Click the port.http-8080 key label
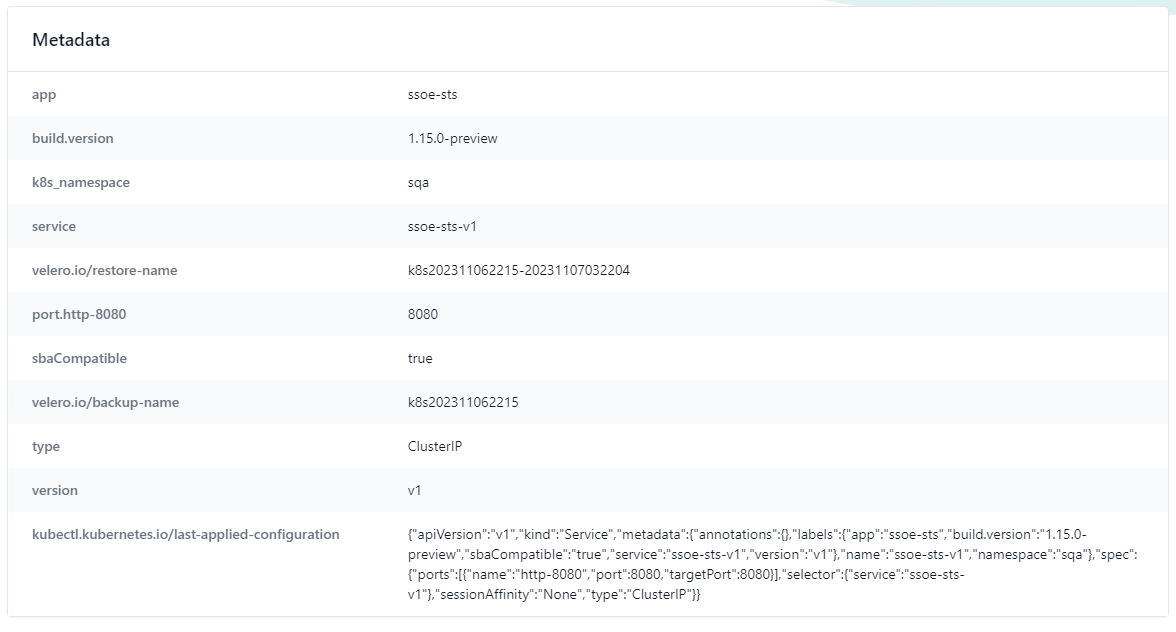The width and height of the screenshot is (1176, 632). click(79, 314)
